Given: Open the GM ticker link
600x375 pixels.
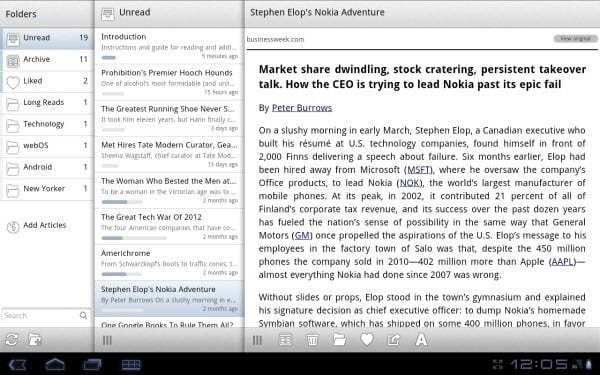Looking at the screenshot, I should (302, 235).
